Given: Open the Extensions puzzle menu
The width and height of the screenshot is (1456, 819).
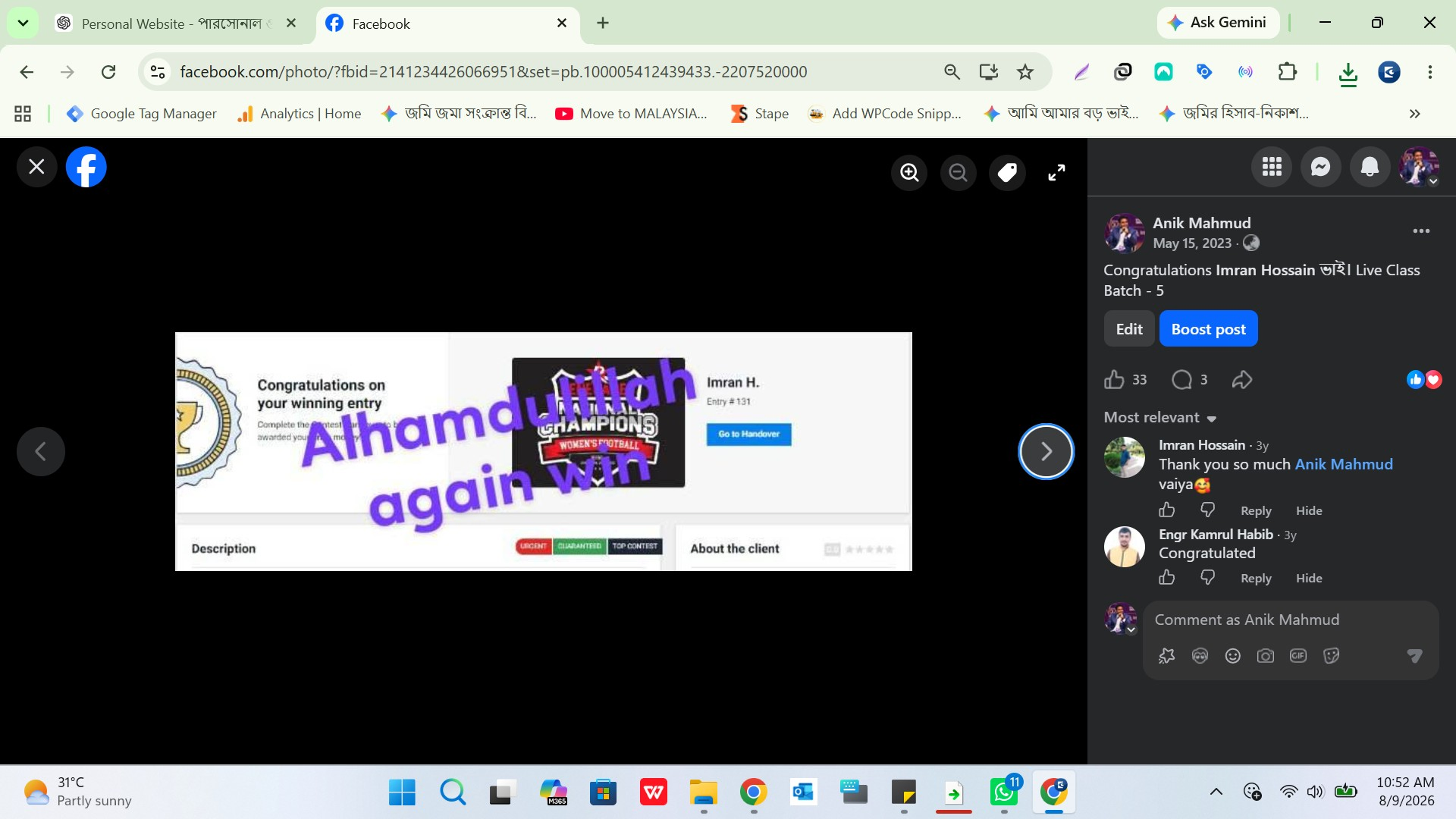Looking at the screenshot, I should [1287, 72].
